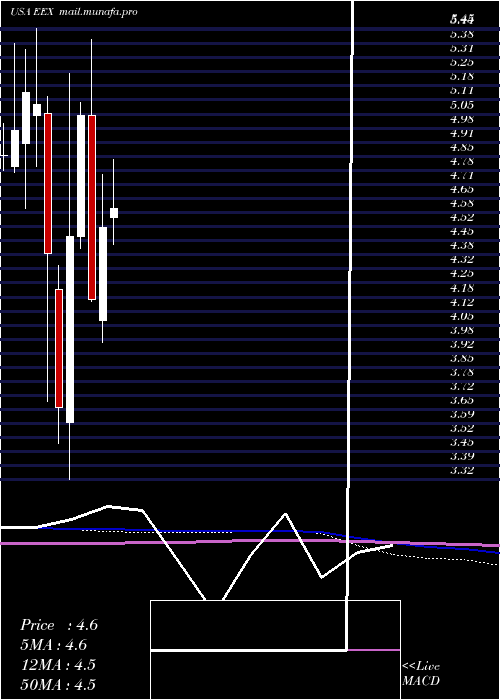Image resolution: width=500 pixels, height=700 pixels.
Task: Click the 5.11 price axis label
Action: 462,91
